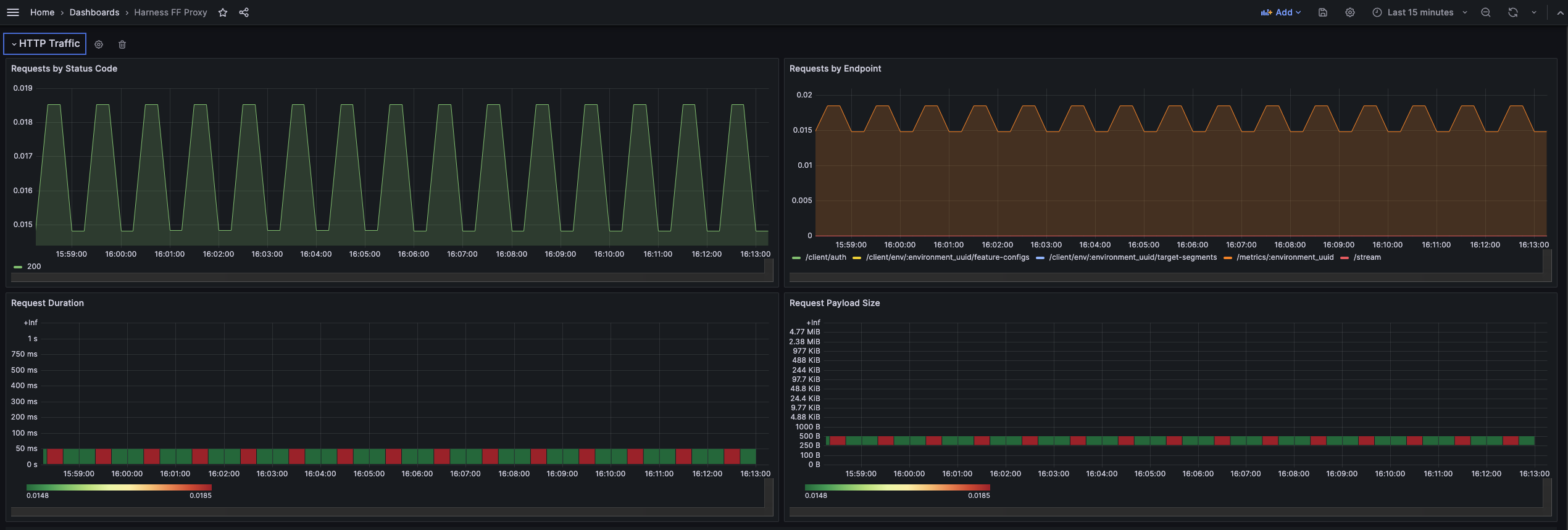
Task: Click the Request Duration horizontal scrollbar
Action: point(388,511)
